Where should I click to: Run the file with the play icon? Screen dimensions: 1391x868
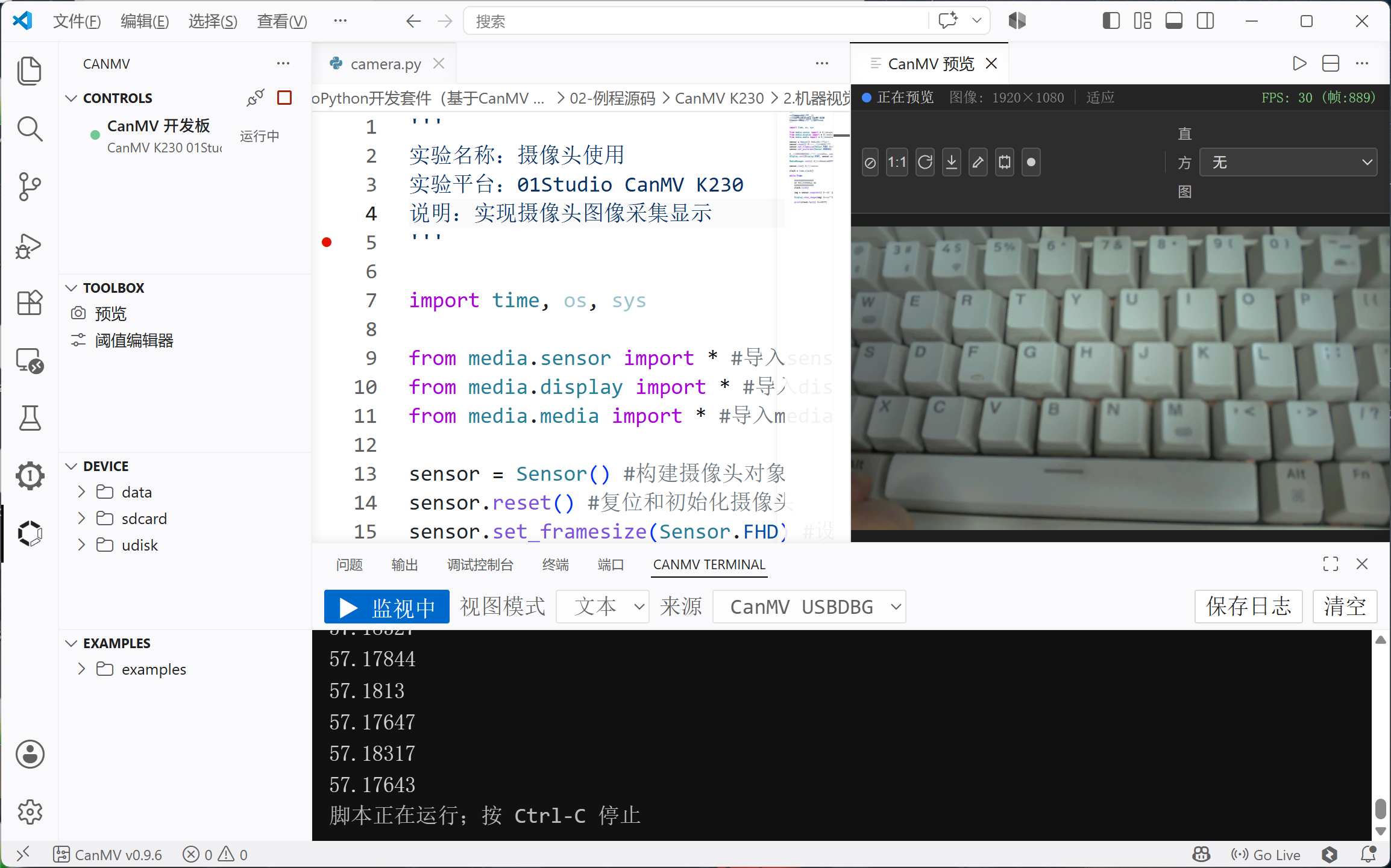tap(1299, 63)
